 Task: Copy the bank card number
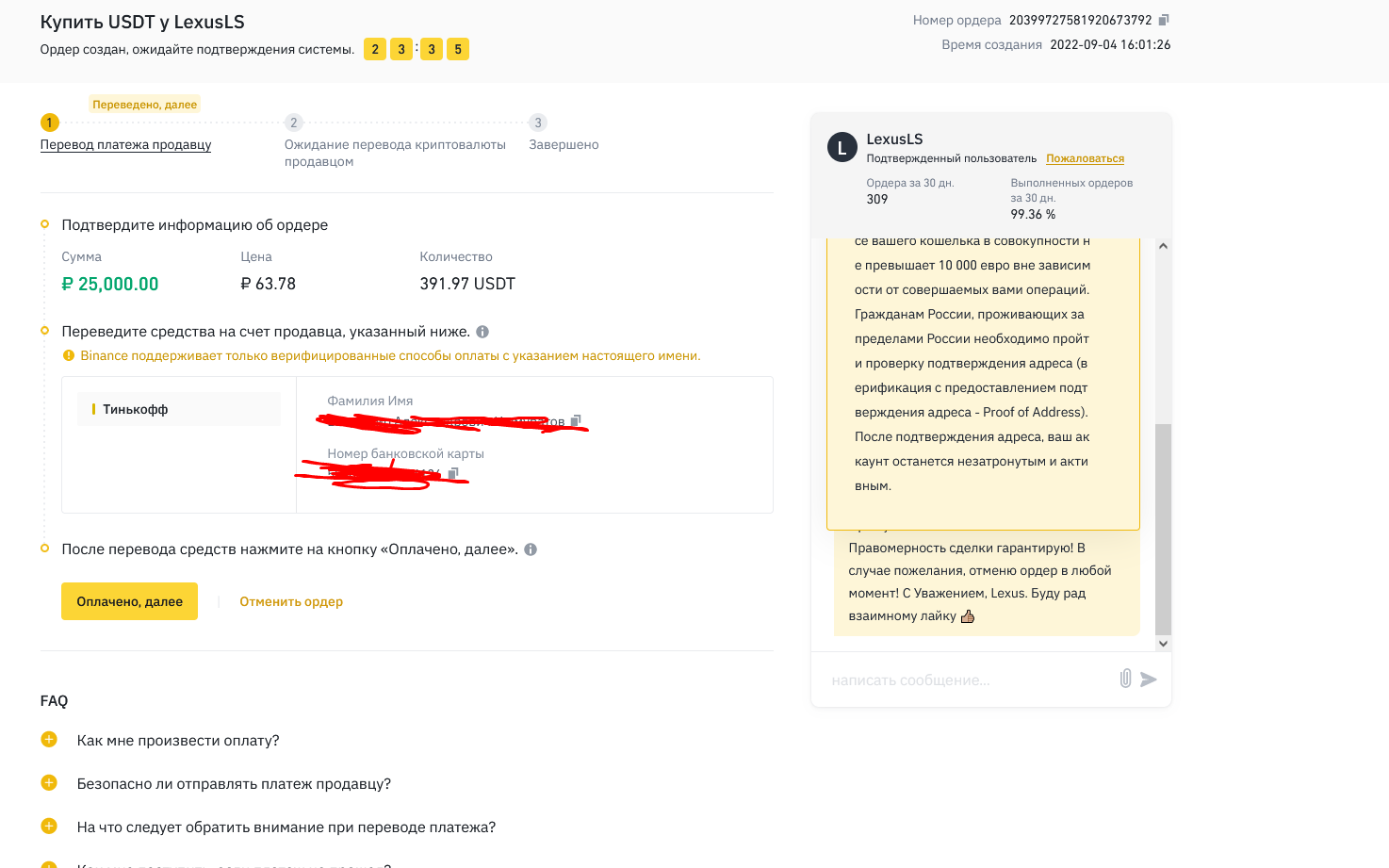[x=453, y=473]
